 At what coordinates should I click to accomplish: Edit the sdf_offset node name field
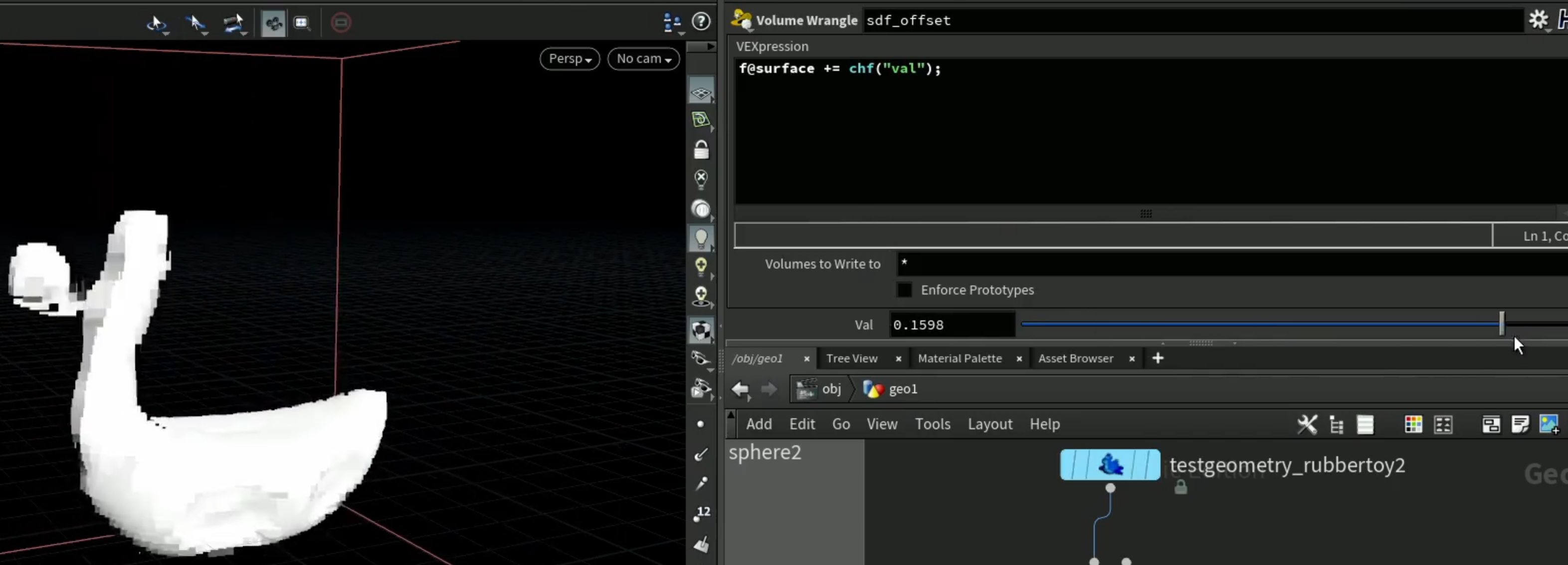click(x=1193, y=20)
